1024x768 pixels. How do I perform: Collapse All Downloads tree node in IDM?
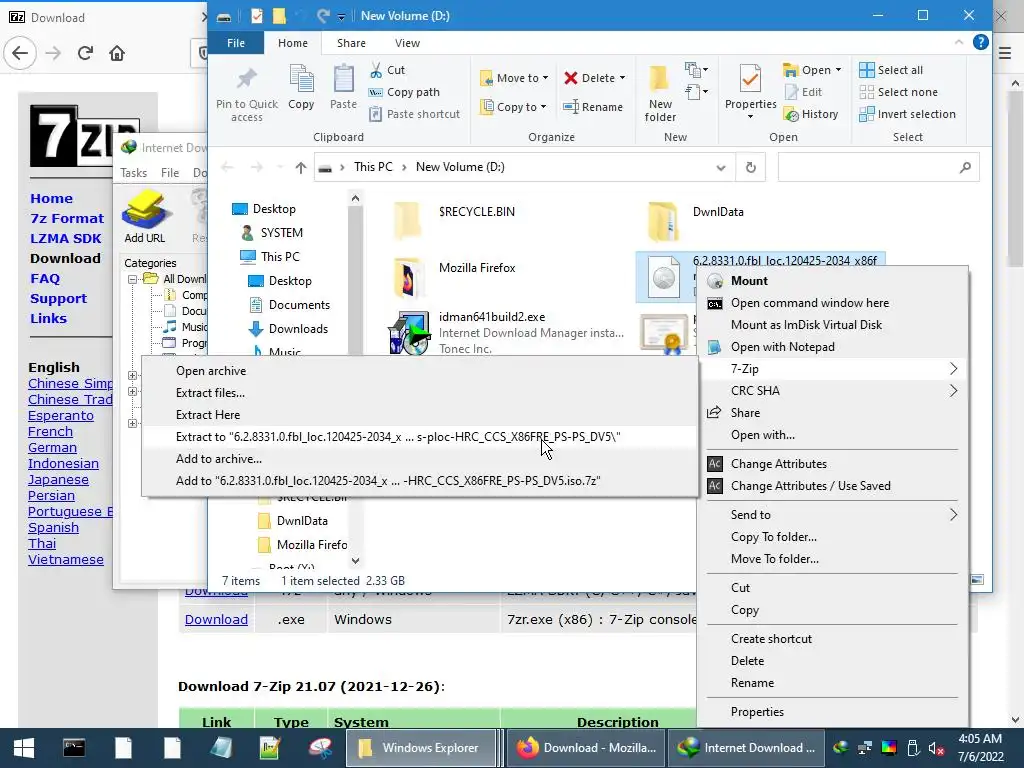point(132,279)
